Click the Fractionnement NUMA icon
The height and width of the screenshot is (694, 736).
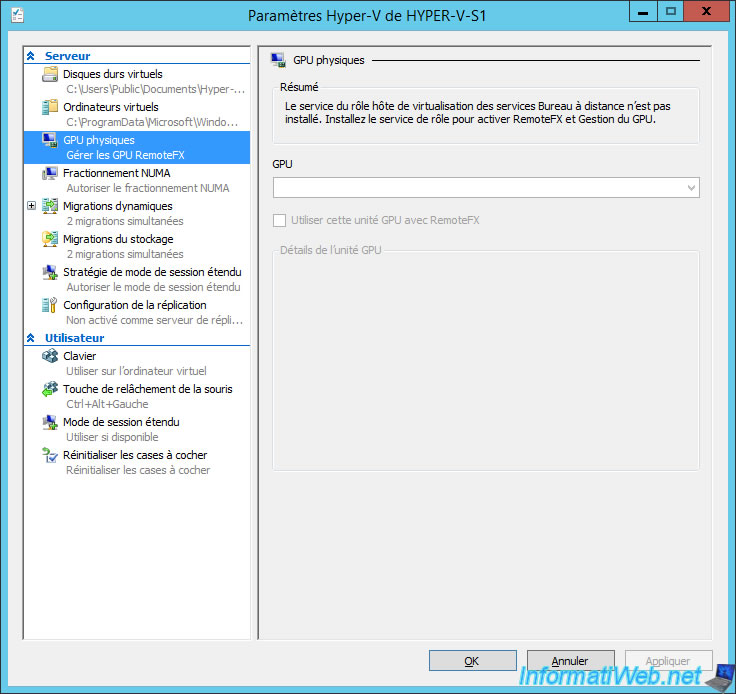(x=50, y=173)
